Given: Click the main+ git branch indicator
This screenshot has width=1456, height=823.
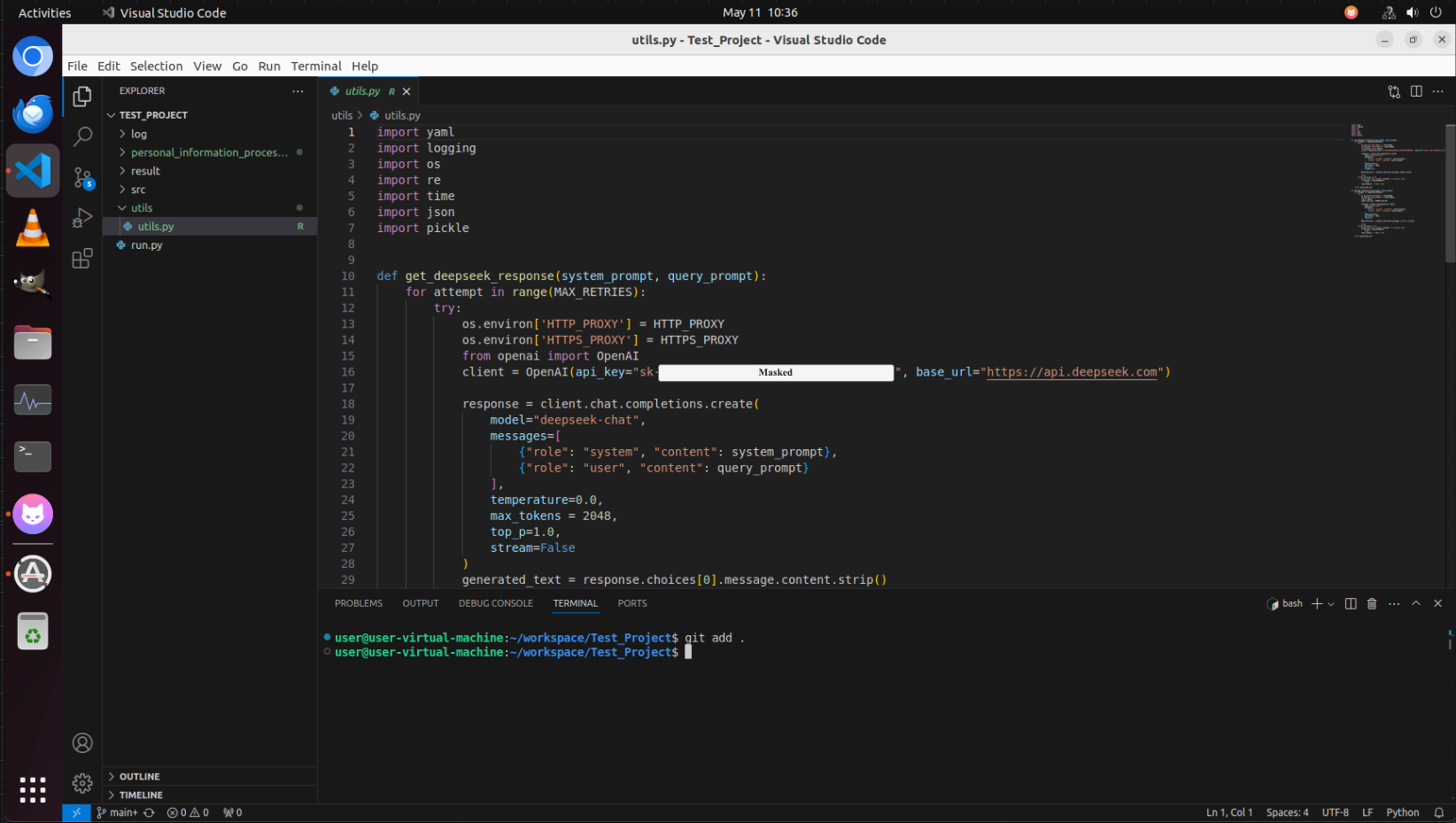Looking at the screenshot, I should click(117, 812).
